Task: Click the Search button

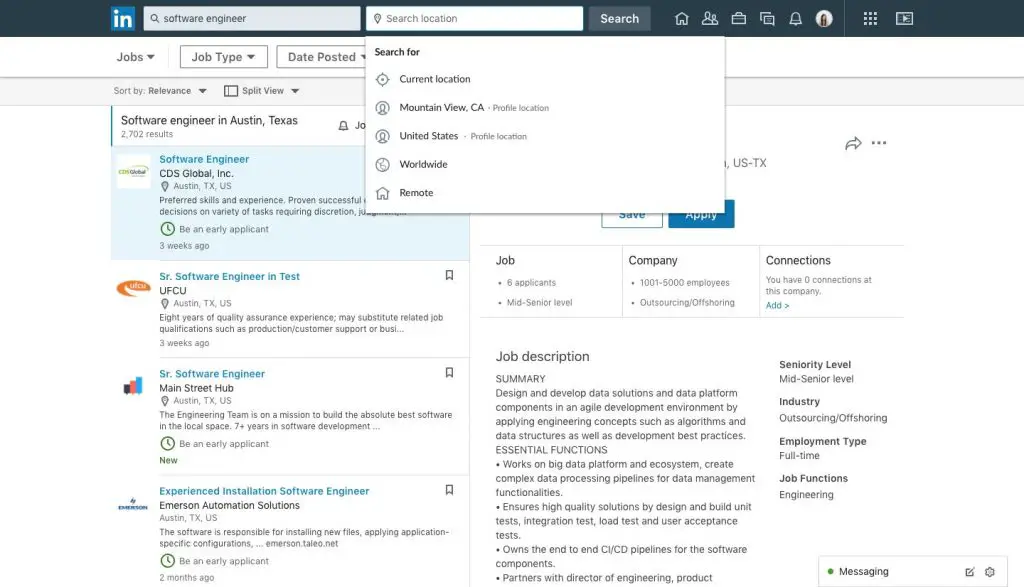Action: pyautogui.click(x=620, y=18)
